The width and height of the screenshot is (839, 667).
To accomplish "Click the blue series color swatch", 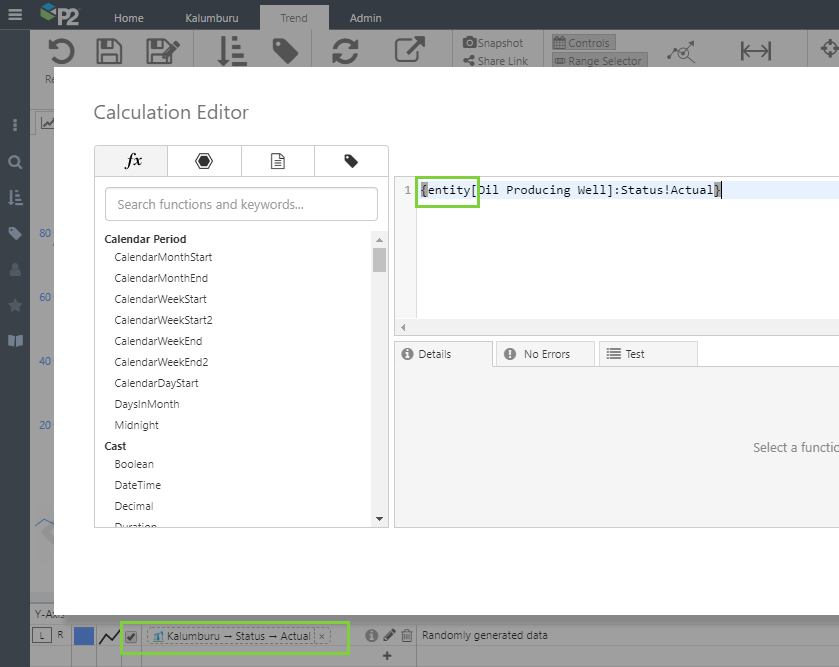I will click(x=84, y=636).
